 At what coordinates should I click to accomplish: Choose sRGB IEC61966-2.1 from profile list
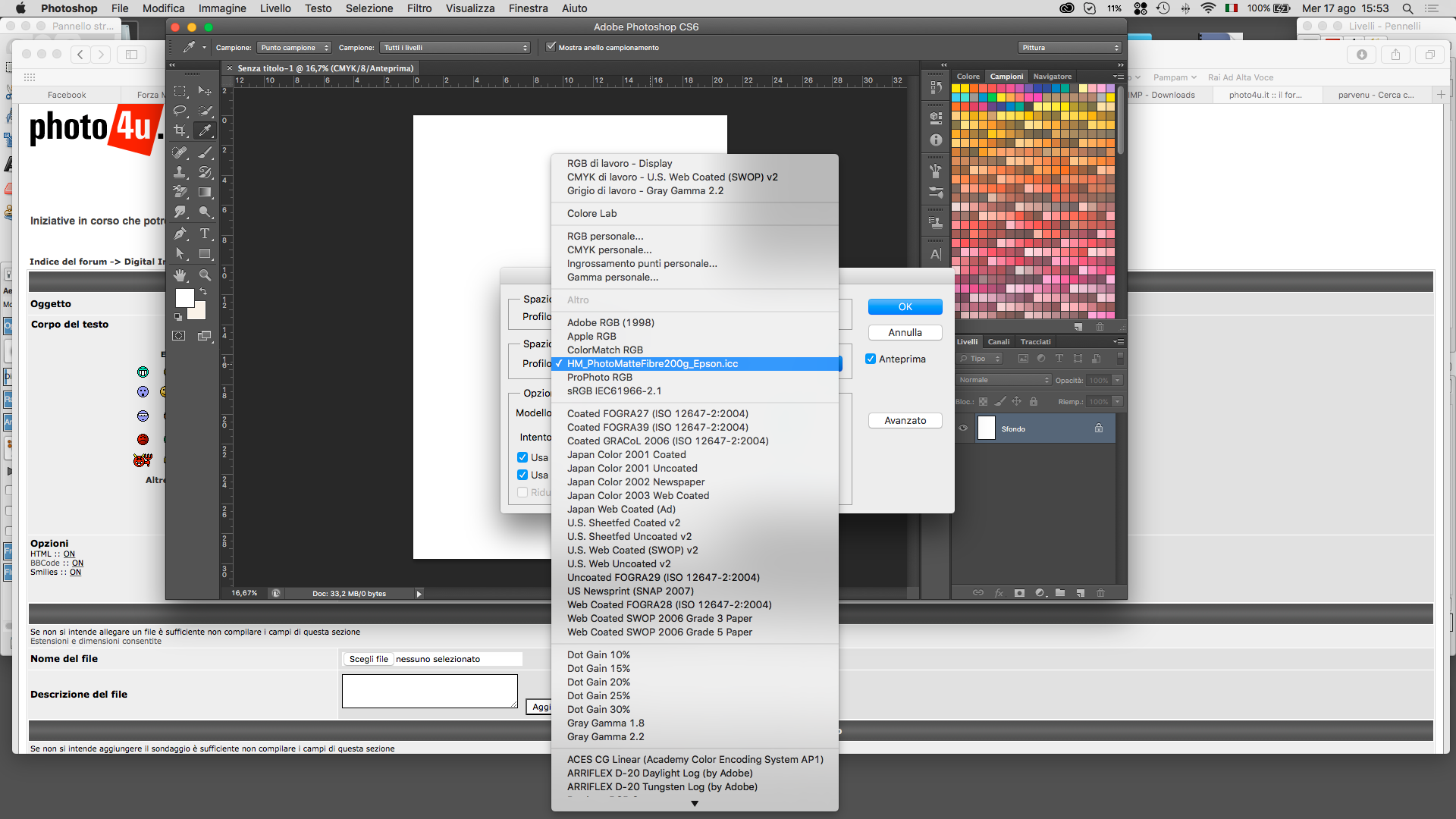pyautogui.click(x=695, y=391)
